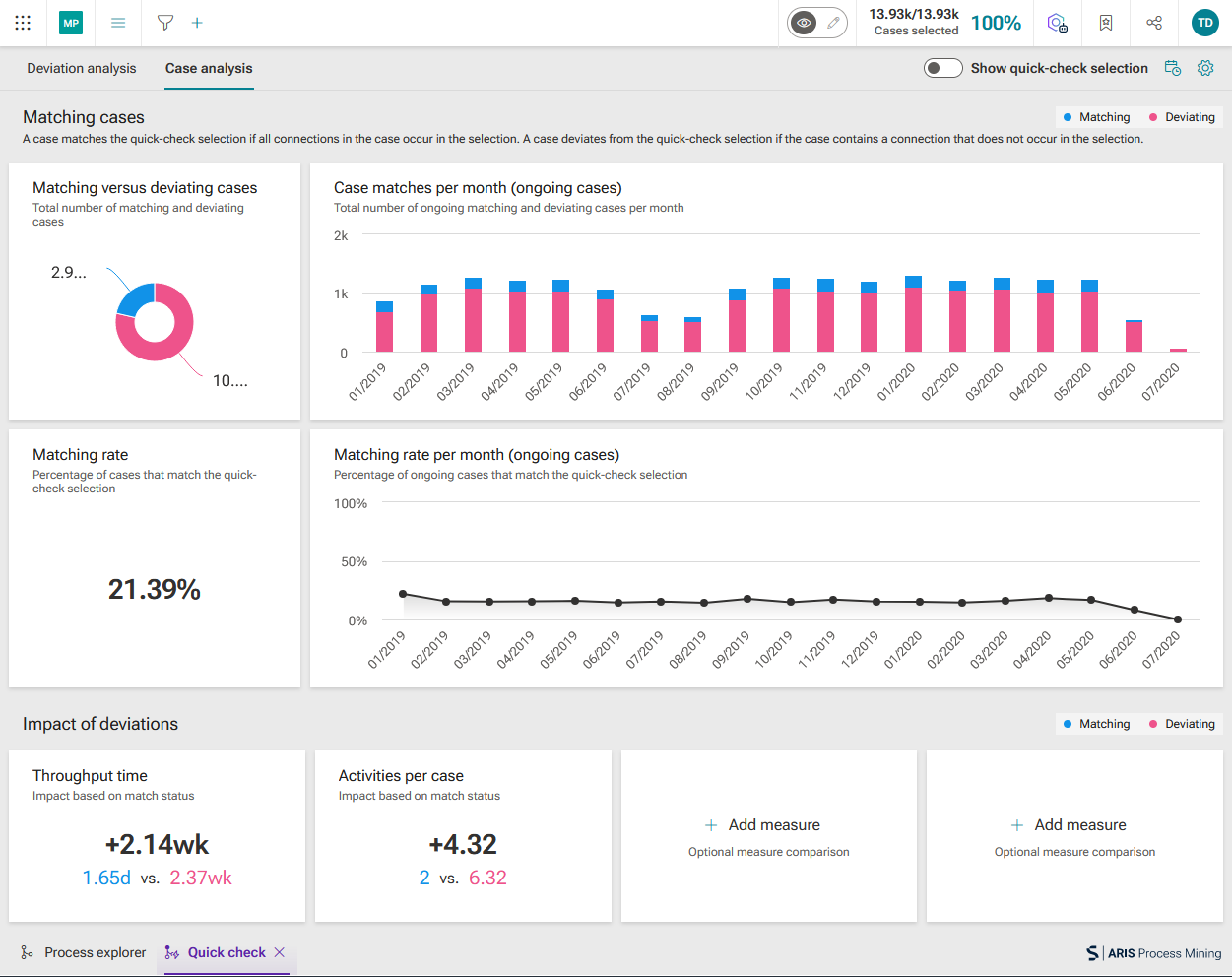Click the share icon in top bar
This screenshot has width=1232, height=977.
pos(1154,23)
